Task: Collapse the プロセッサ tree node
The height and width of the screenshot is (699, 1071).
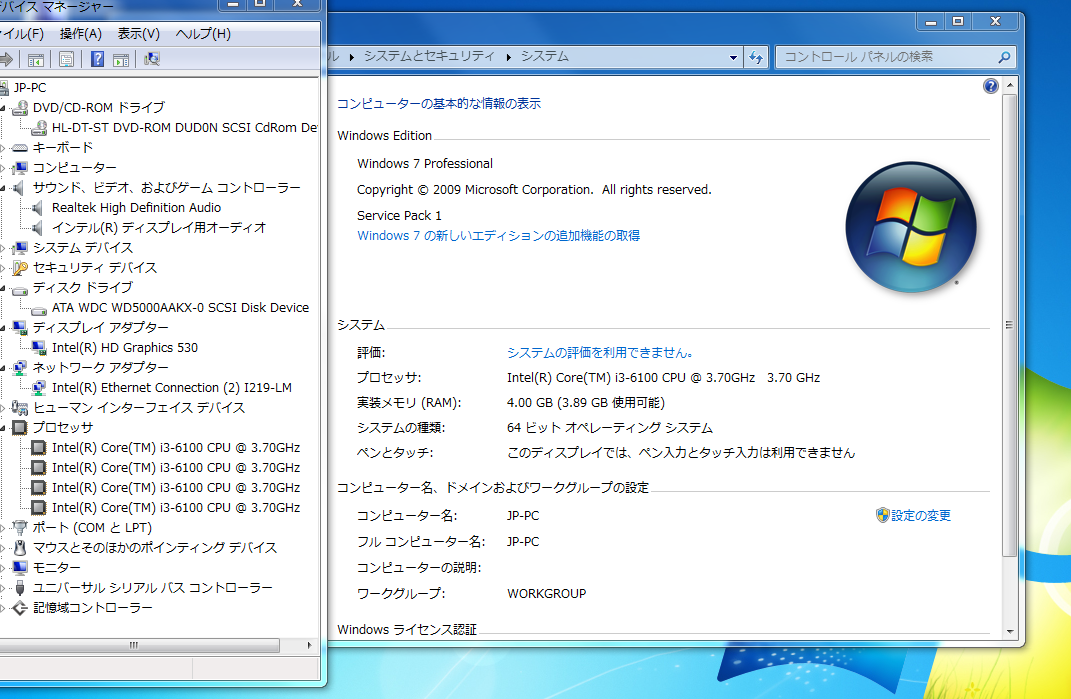Action: (x=3, y=428)
